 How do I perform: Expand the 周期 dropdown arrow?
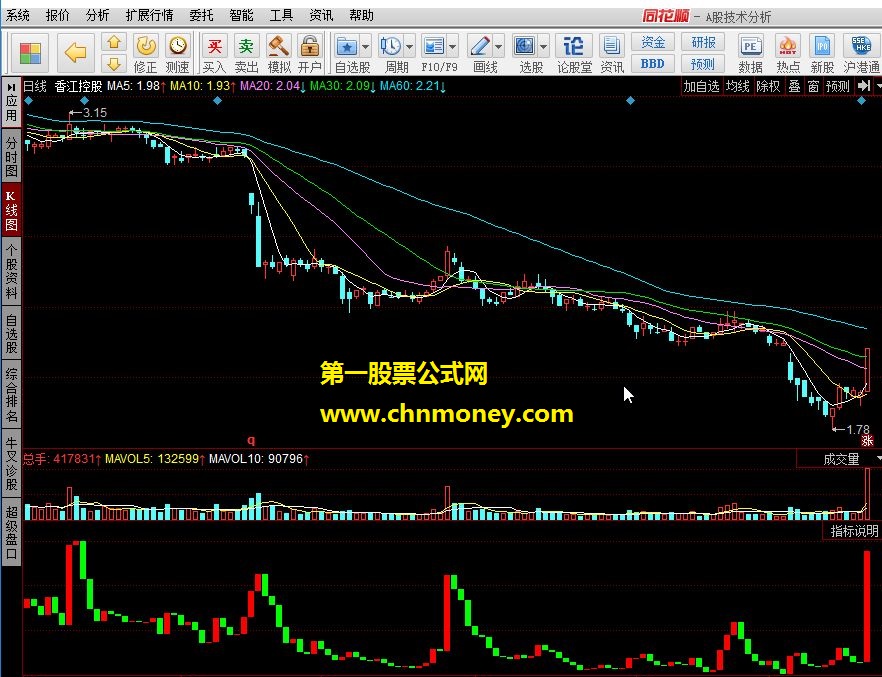point(410,46)
